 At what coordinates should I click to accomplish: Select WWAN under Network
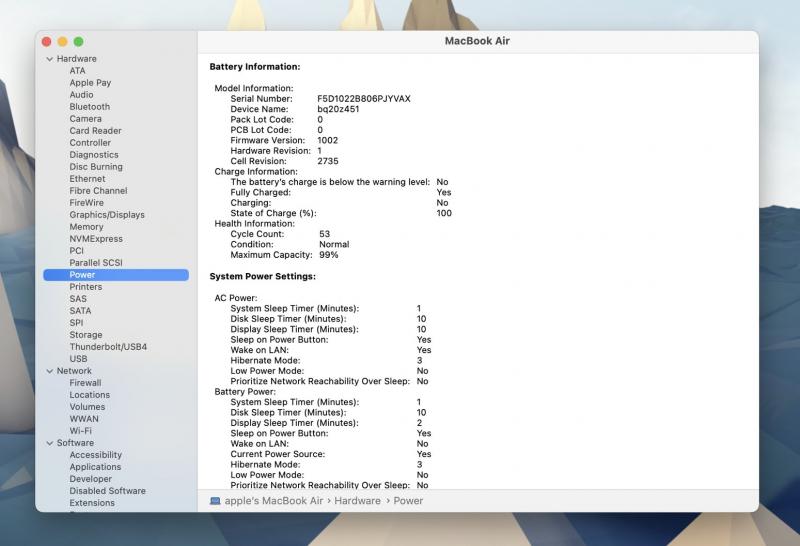point(84,419)
